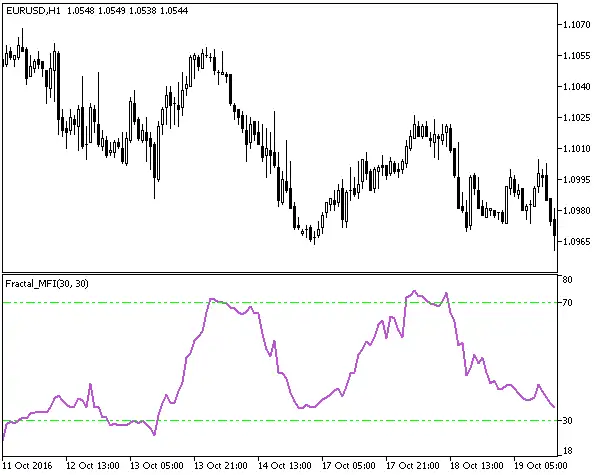
Task: Click the 19 Oct 05:00 time label
Action: point(541,466)
